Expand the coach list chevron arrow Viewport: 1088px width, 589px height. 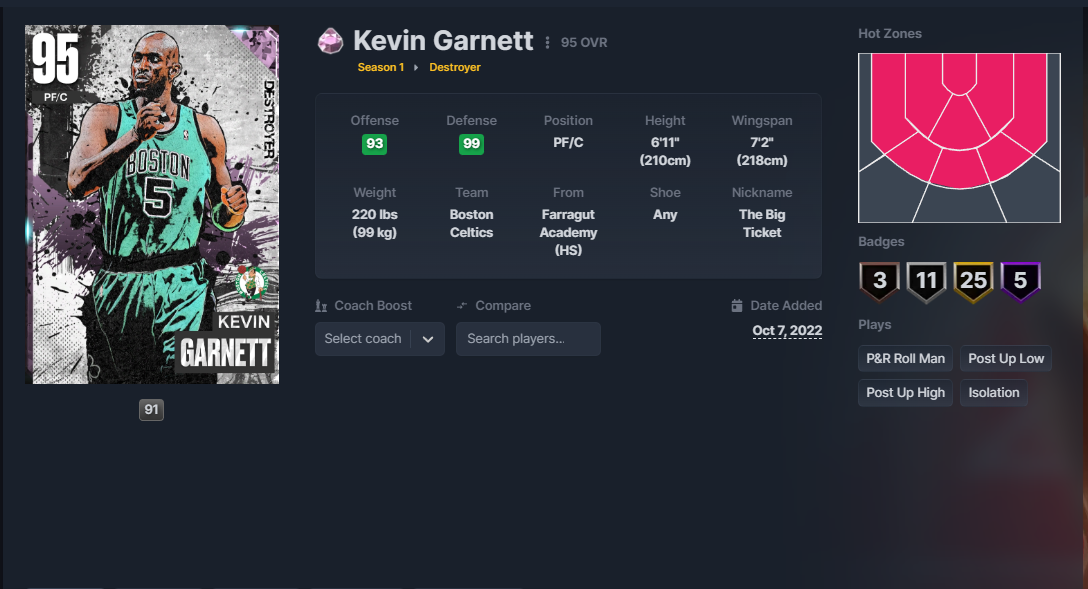click(x=428, y=339)
